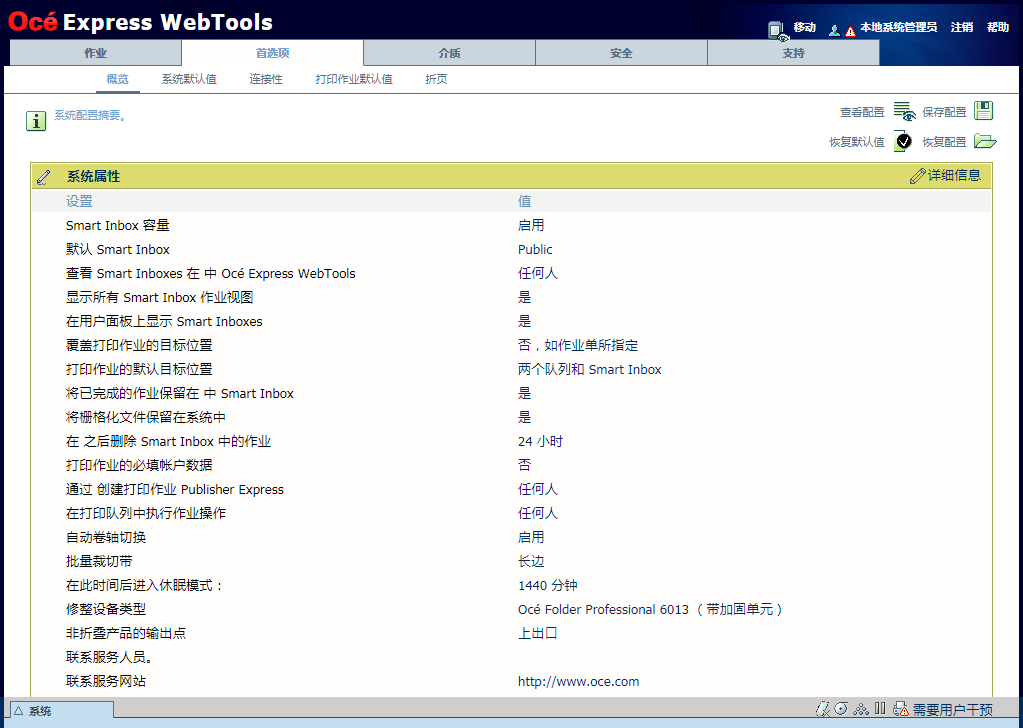This screenshot has height=728, width=1023.
Task: Click the user account silhouette icon
Action: coord(834,30)
